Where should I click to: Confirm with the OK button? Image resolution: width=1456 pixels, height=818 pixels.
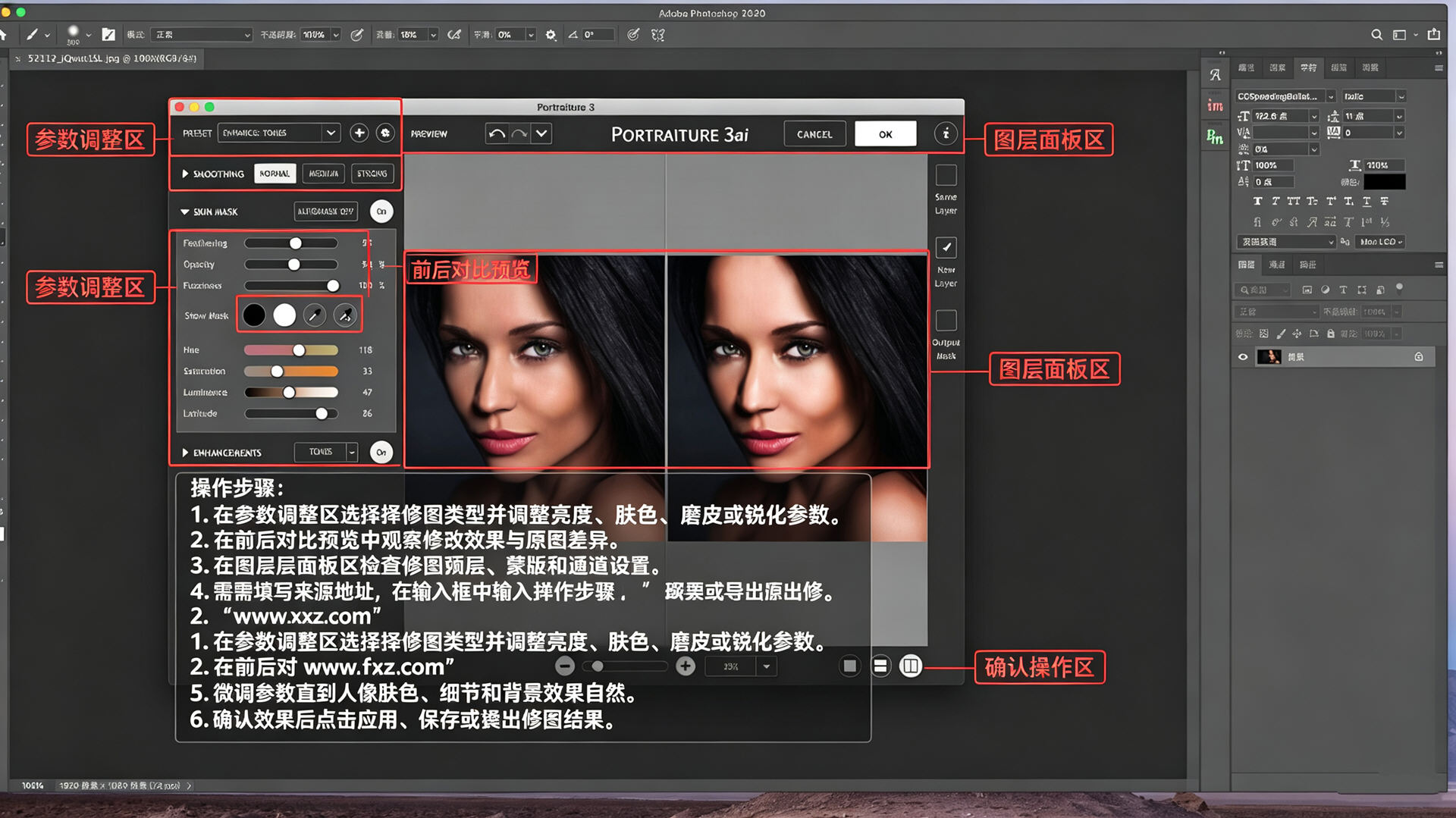(x=886, y=134)
